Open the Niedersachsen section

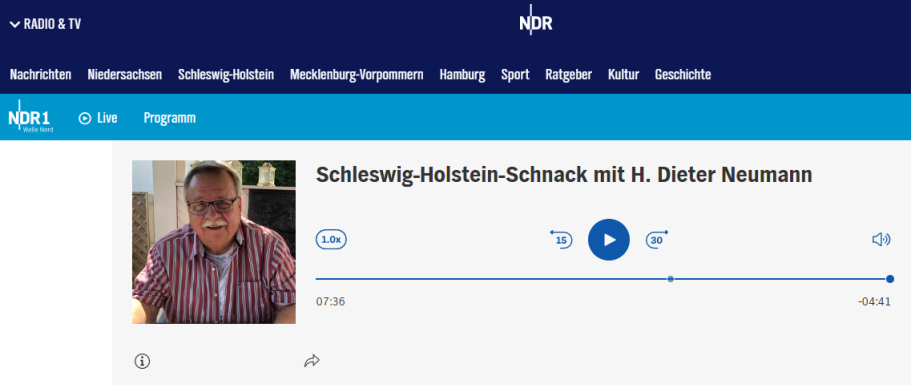pos(125,74)
